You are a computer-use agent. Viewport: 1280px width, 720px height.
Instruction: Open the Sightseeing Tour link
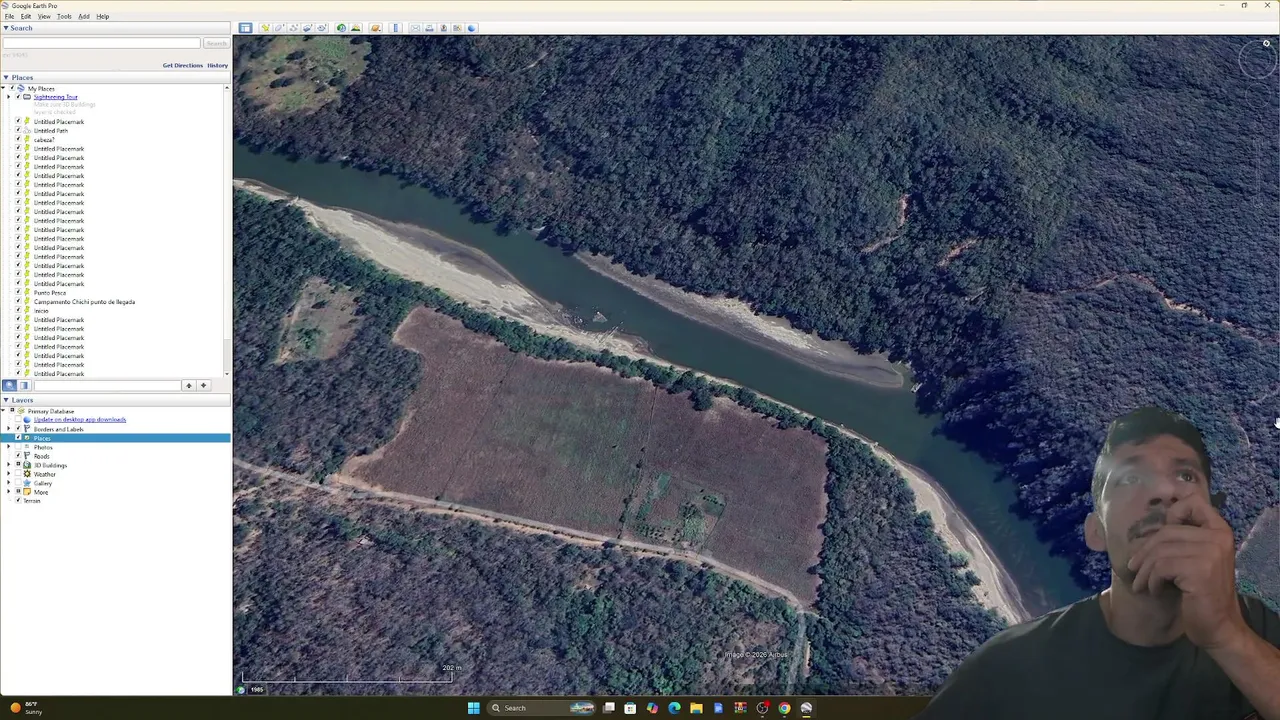56,97
